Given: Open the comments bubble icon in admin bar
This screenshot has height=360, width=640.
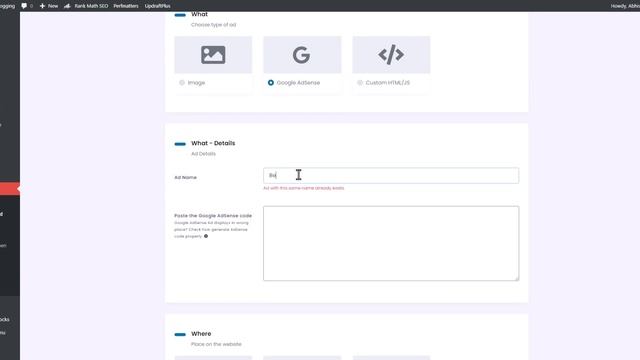Looking at the screenshot, I should coord(24,6).
